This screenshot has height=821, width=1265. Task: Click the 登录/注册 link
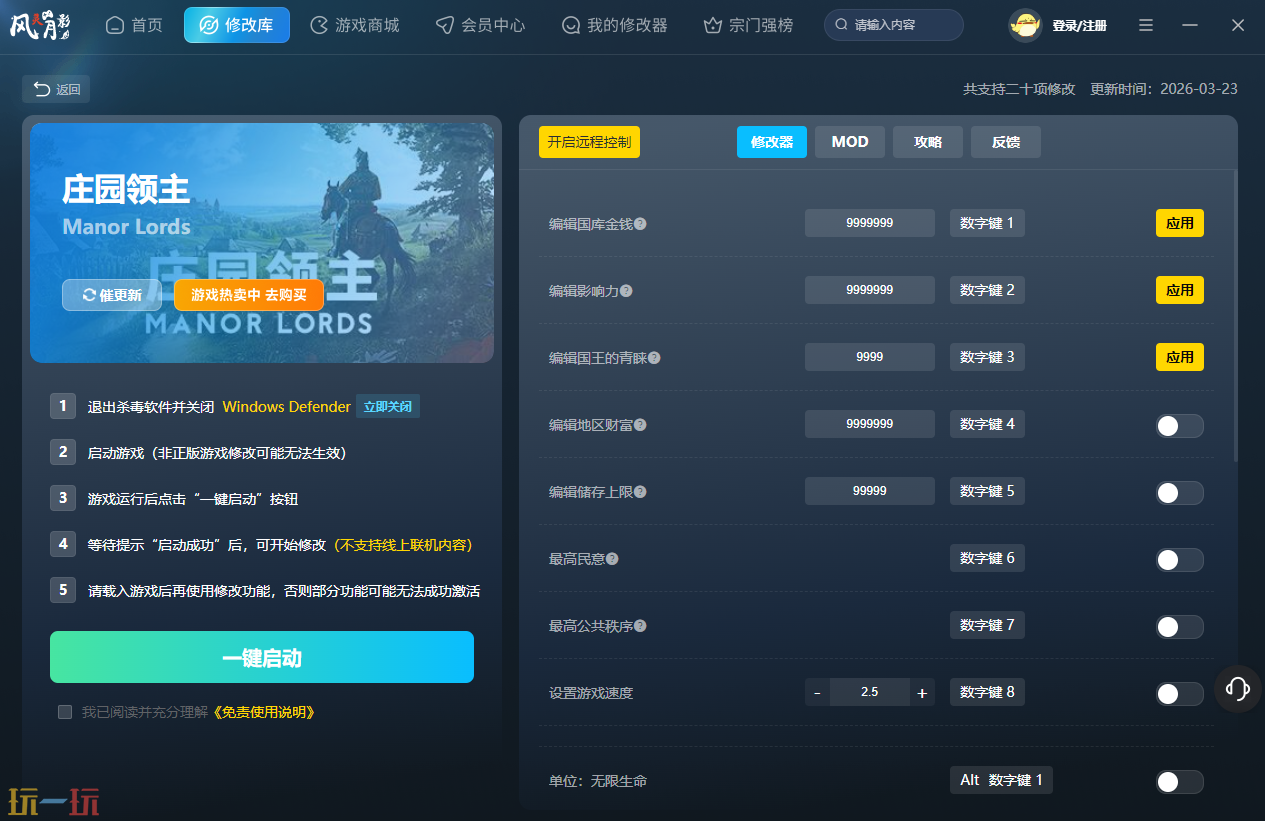[1079, 26]
